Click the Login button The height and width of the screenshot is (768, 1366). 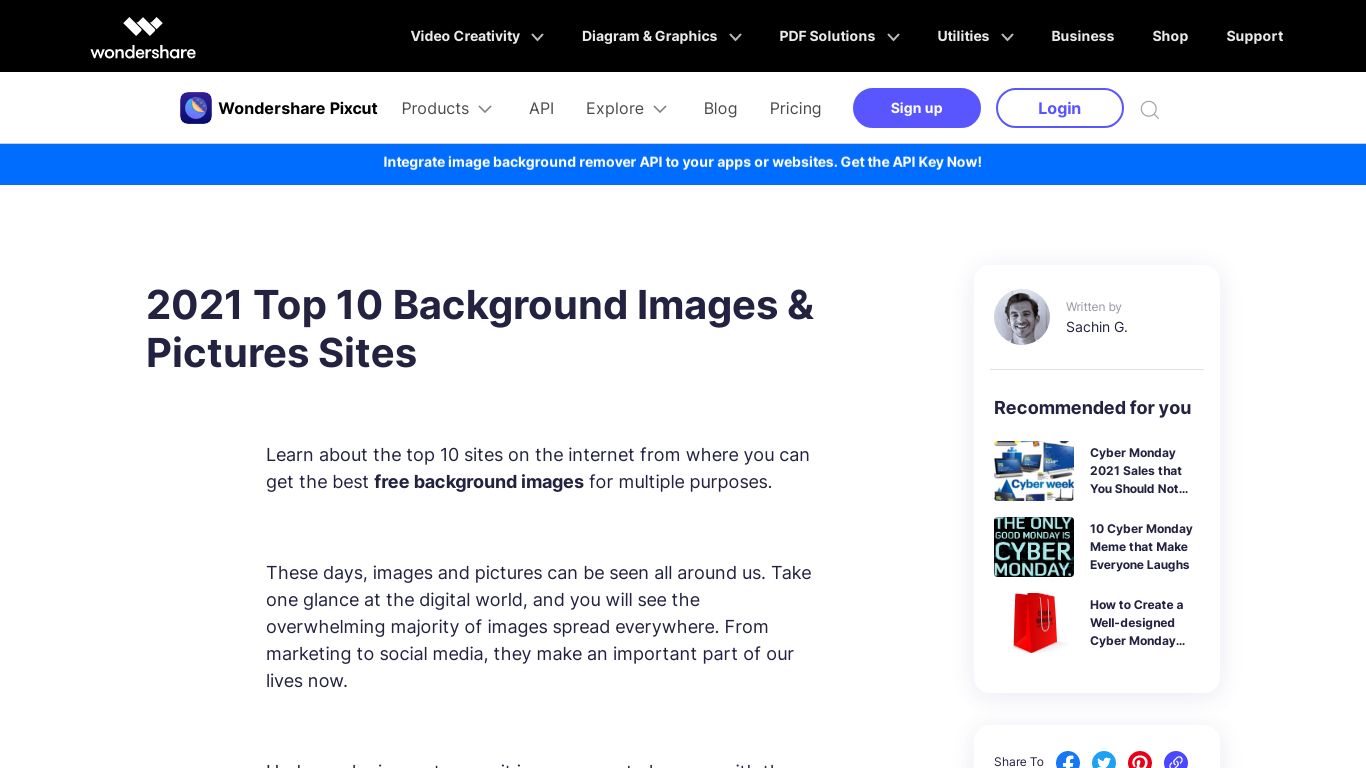pos(1060,108)
